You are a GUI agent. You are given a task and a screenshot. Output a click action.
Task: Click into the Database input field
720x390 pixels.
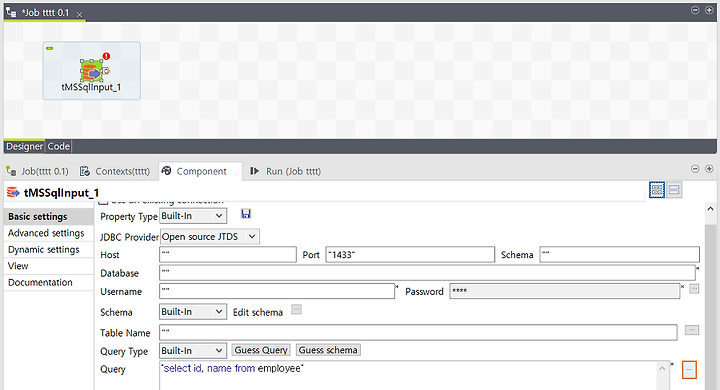point(428,273)
